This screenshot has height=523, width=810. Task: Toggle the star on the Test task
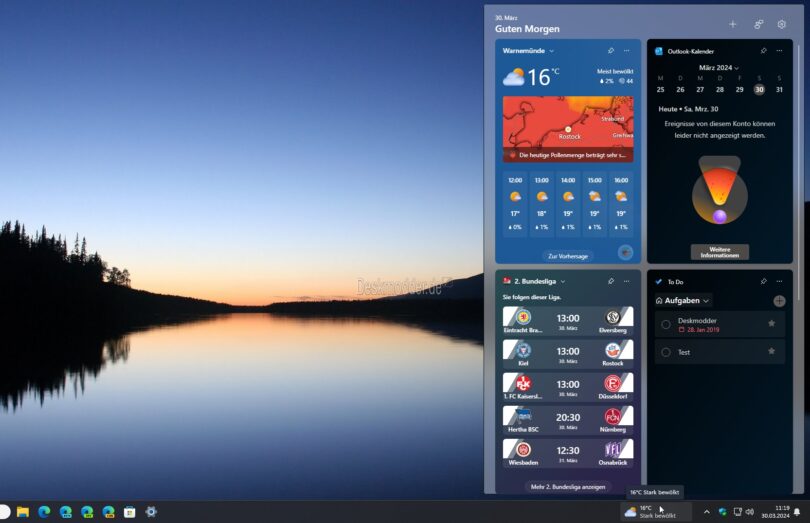(771, 351)
